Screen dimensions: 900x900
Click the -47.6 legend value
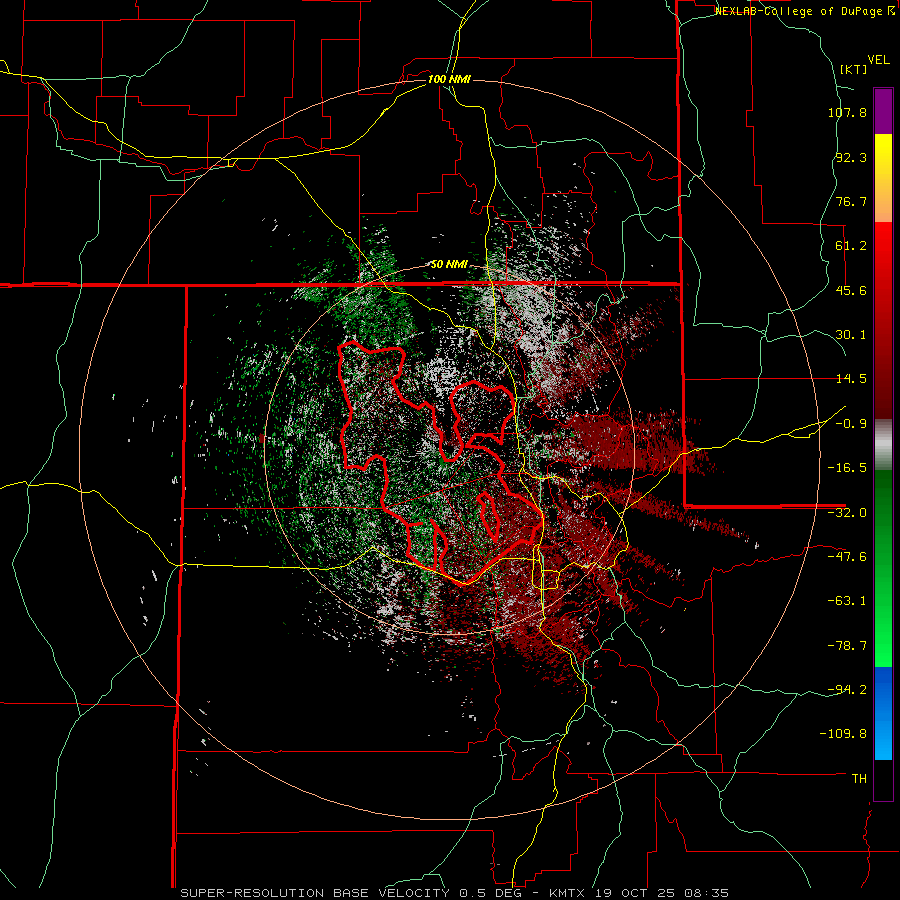(847, 557)
